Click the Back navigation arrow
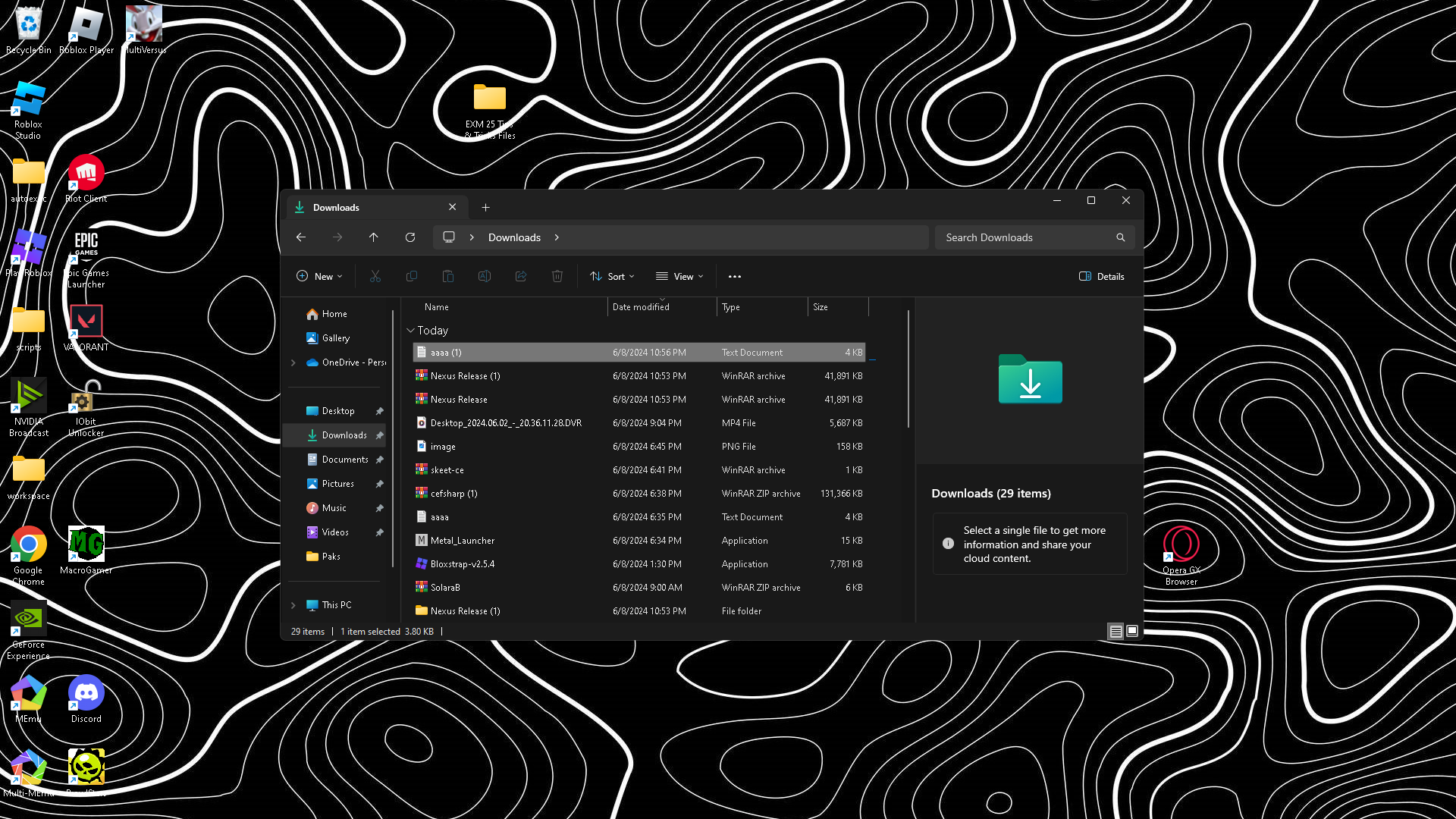Screen dimensions: 1456x819 (x=301, y=237)
